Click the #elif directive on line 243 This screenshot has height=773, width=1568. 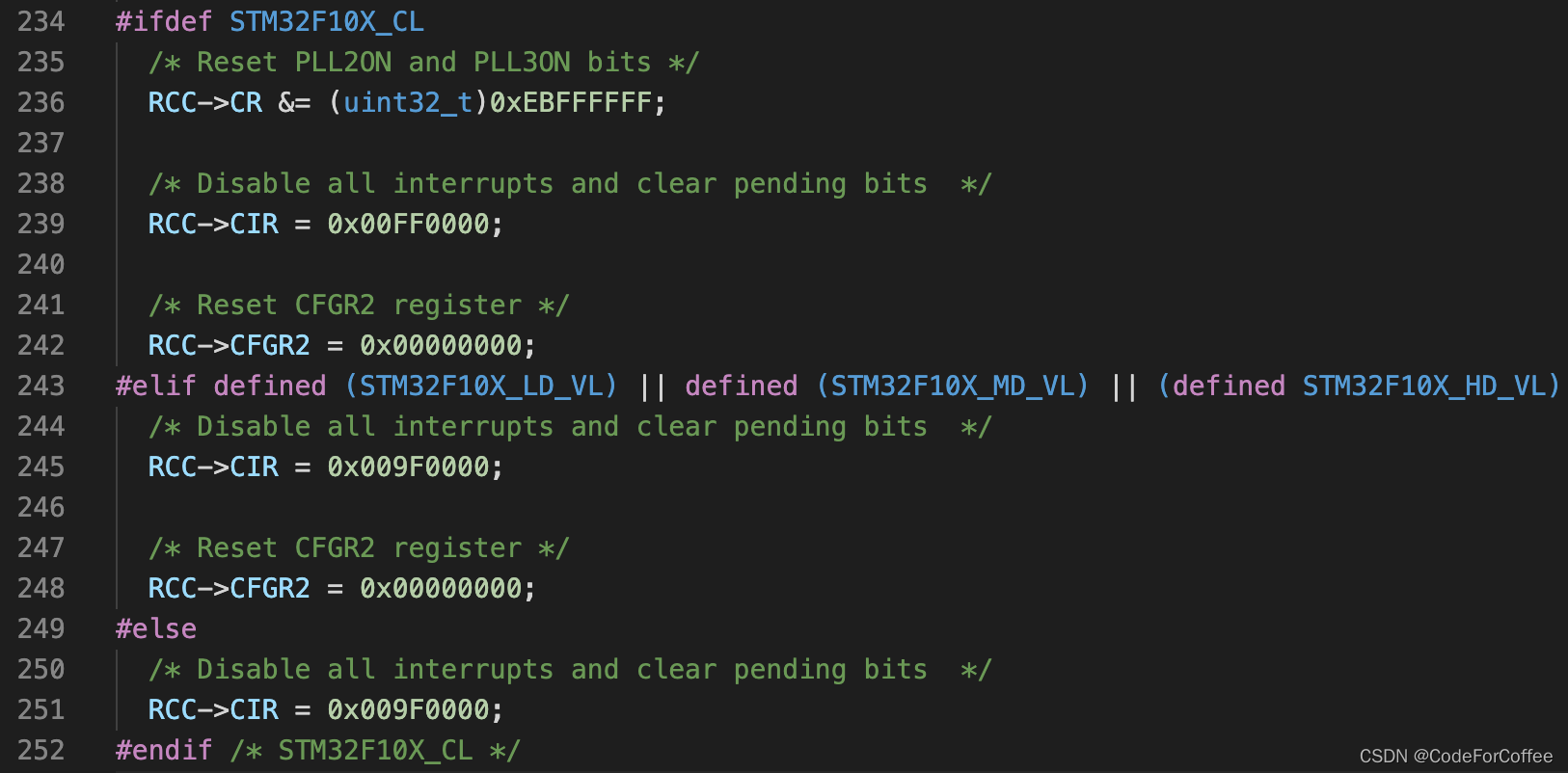click(x=156, y=386)
